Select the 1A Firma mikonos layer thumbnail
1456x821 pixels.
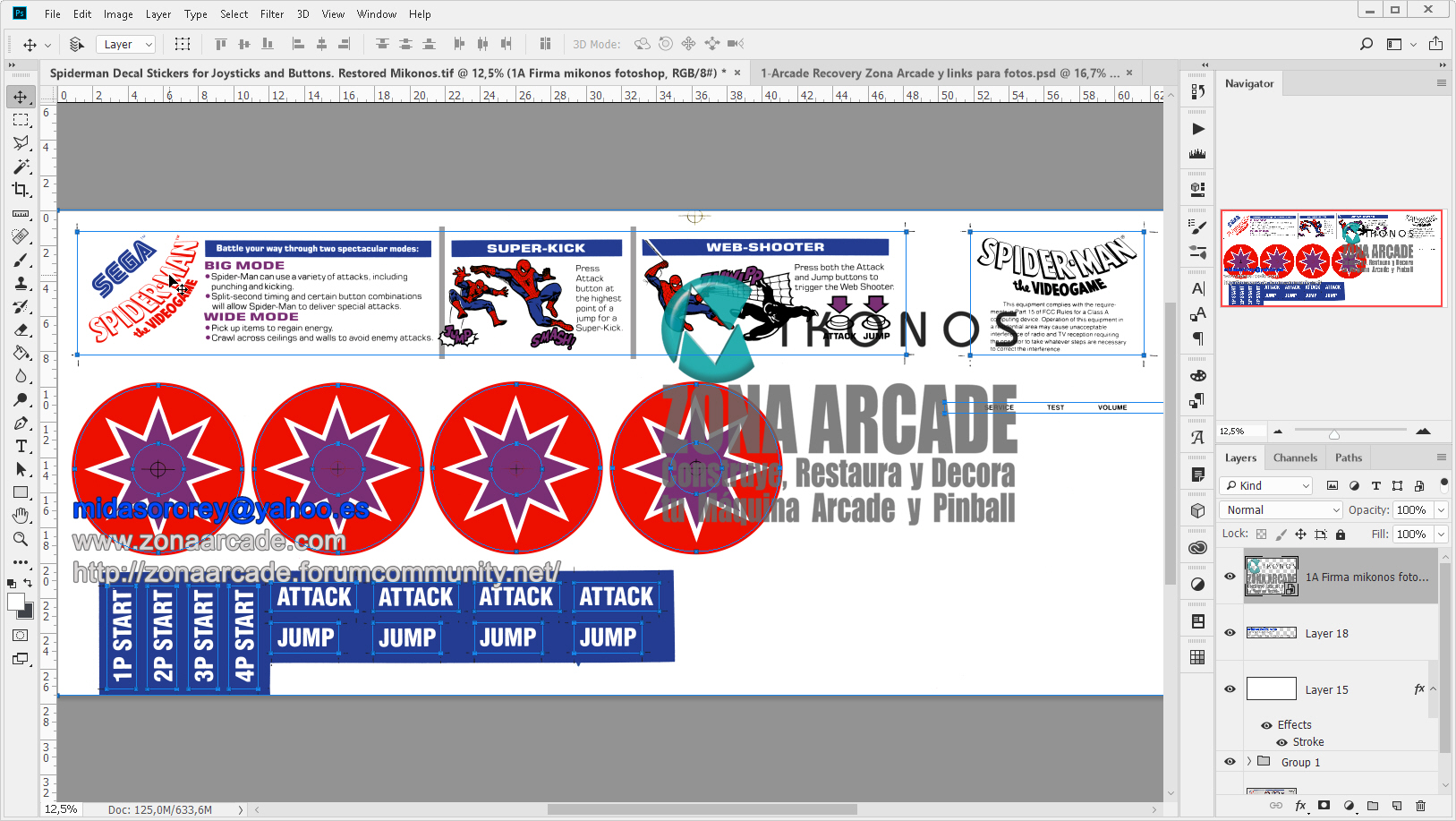(1272, 576)
